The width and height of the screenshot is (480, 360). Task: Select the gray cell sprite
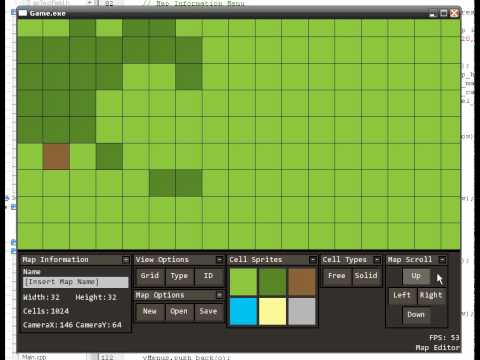pyautogui.click(x=302, y=311)
